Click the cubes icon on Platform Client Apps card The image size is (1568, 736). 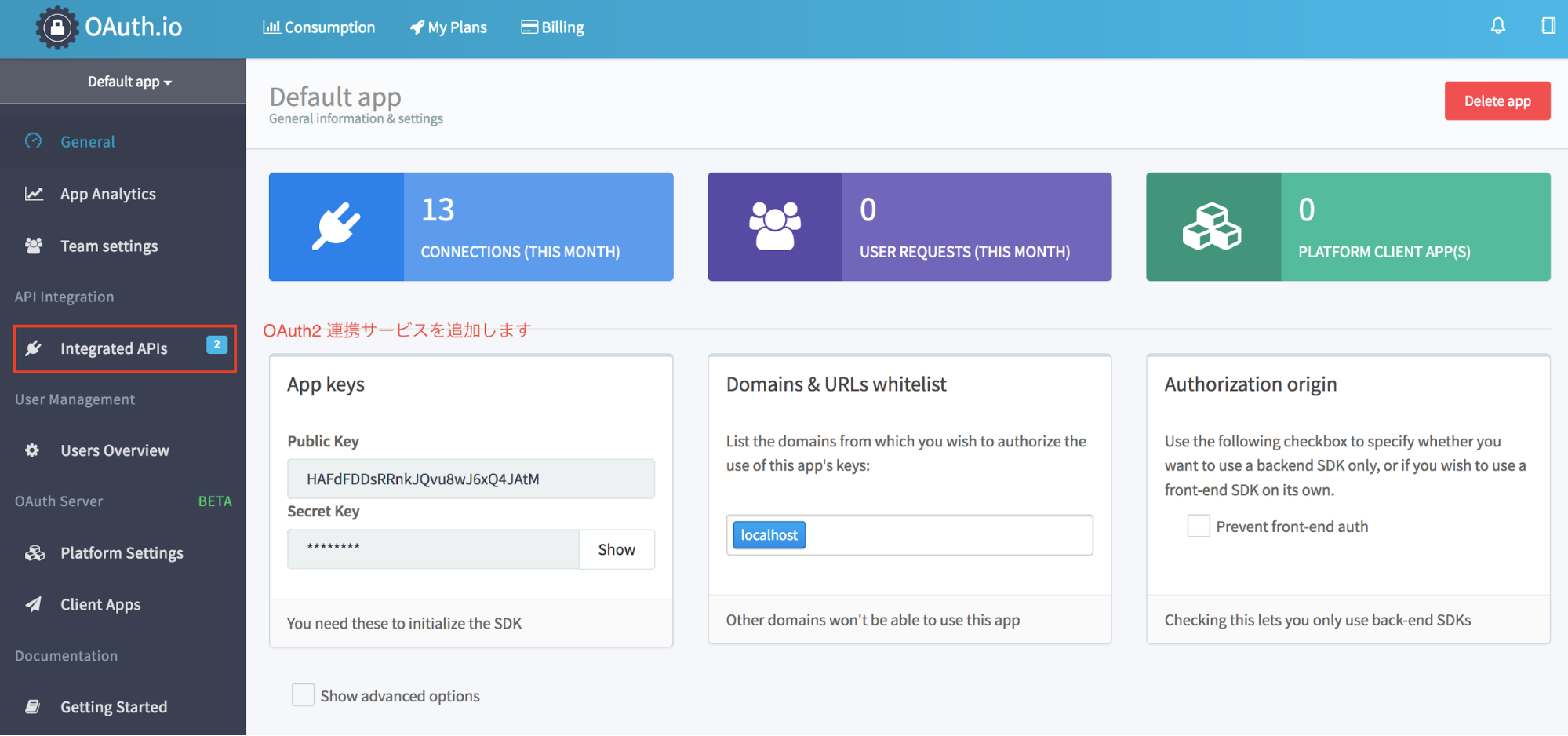(1212, 227)
